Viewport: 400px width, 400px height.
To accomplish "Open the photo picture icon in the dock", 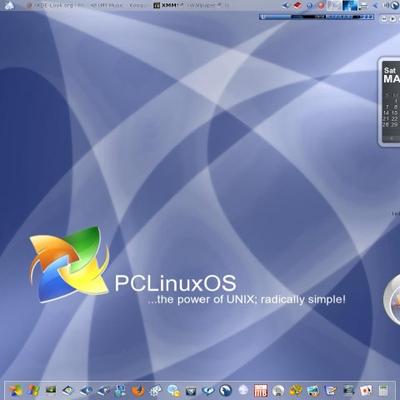I will coord(313,391).
